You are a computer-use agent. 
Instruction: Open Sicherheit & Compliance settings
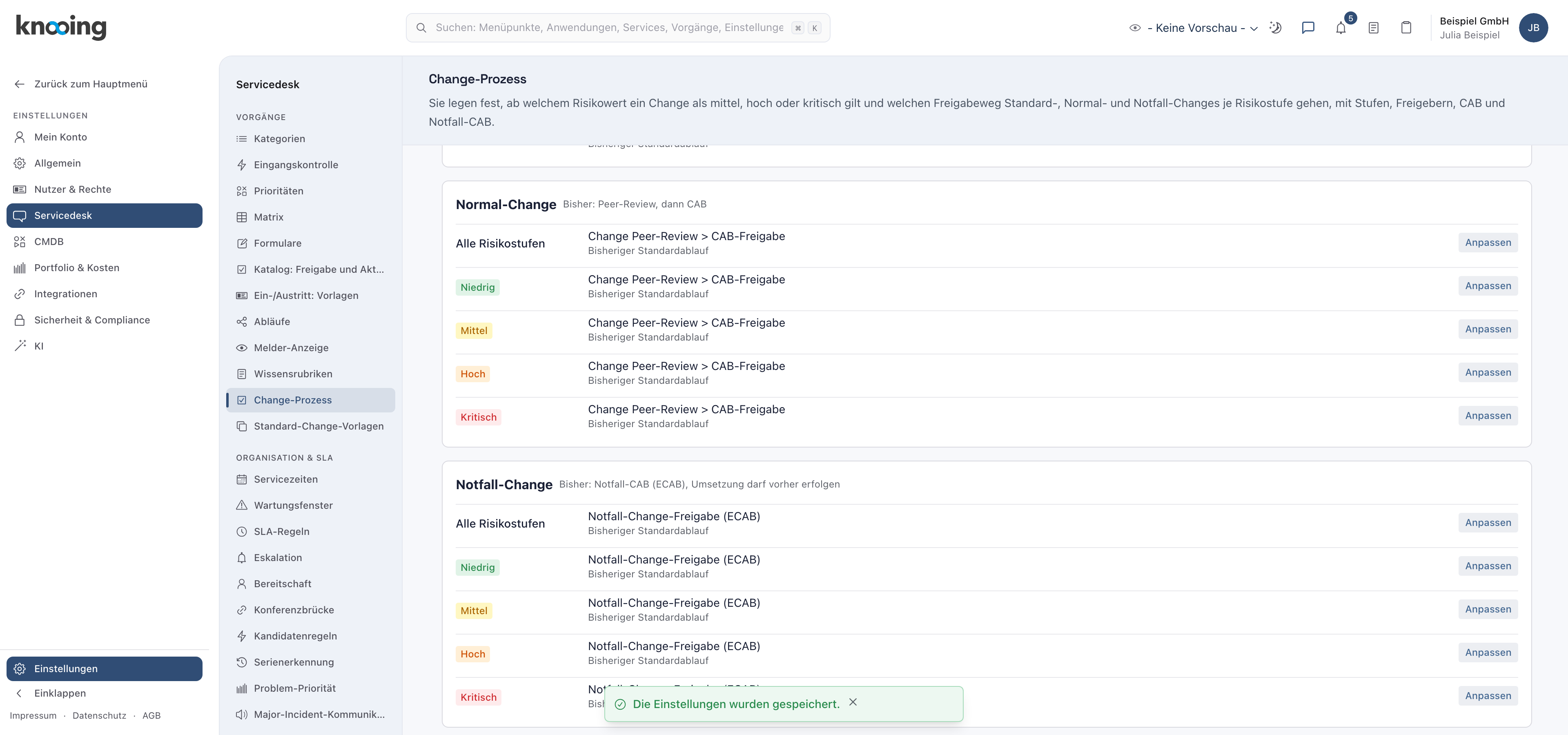click(x=104, y=321)
